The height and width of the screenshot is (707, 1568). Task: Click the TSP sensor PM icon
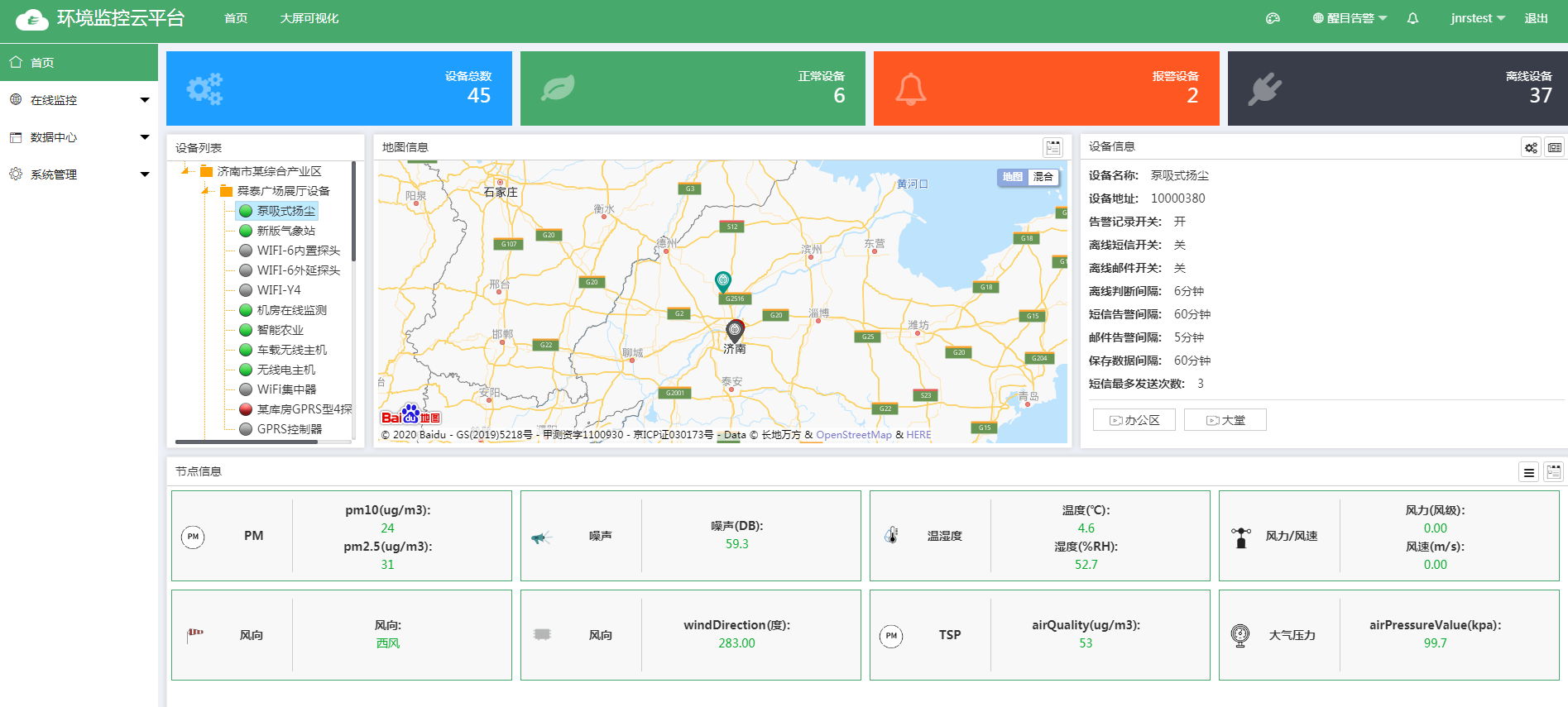click(891, 636)
